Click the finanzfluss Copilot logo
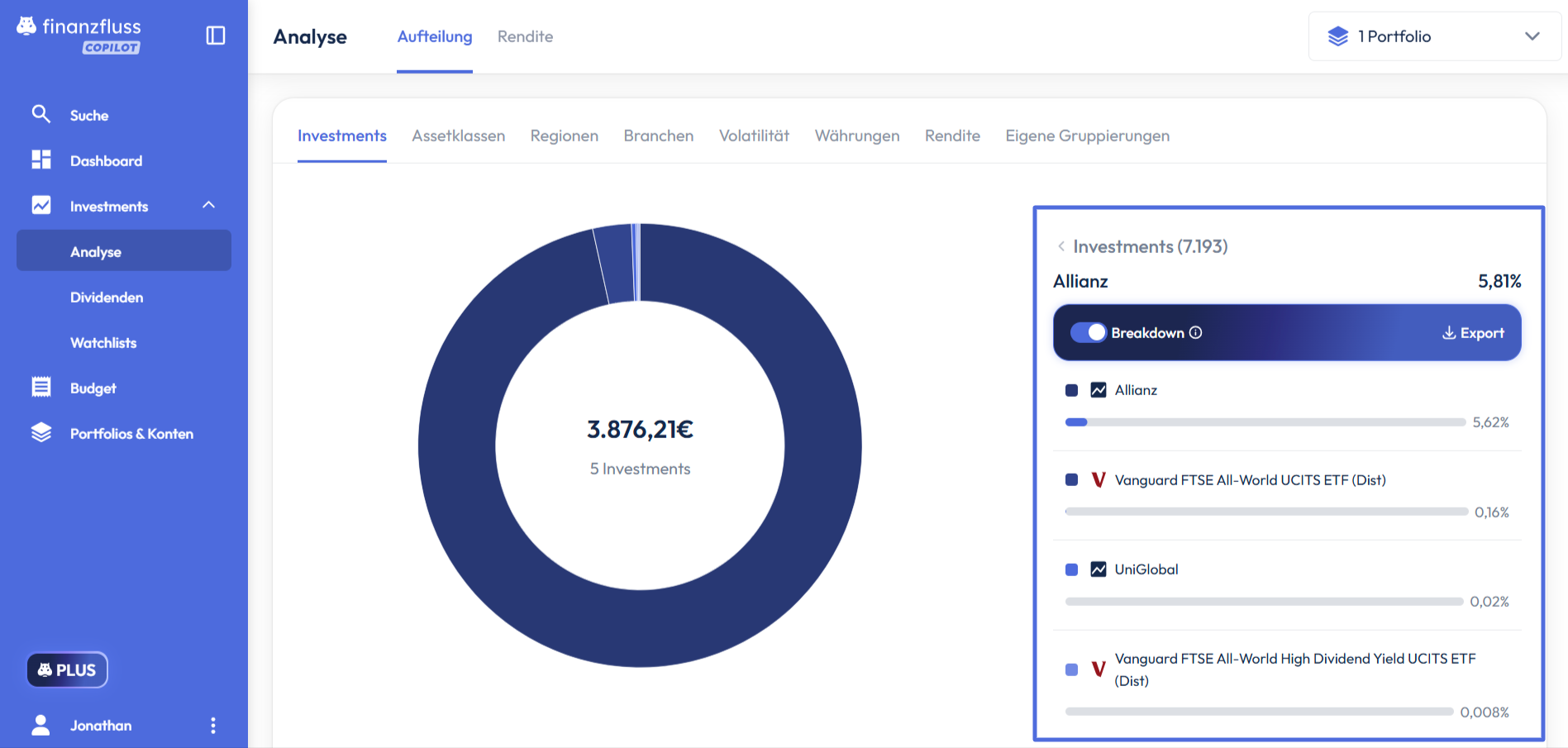The height and width of the screenshot is (748, 1568). 79,36
